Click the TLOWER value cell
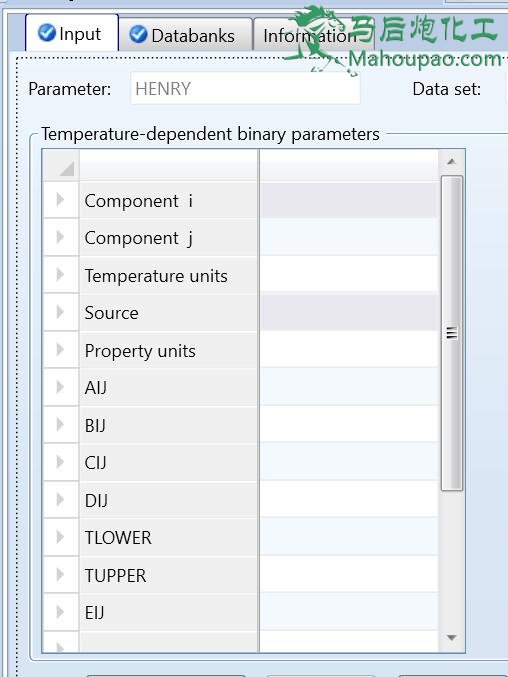This screenshot has height=677, width=508. tap(349, 537)
